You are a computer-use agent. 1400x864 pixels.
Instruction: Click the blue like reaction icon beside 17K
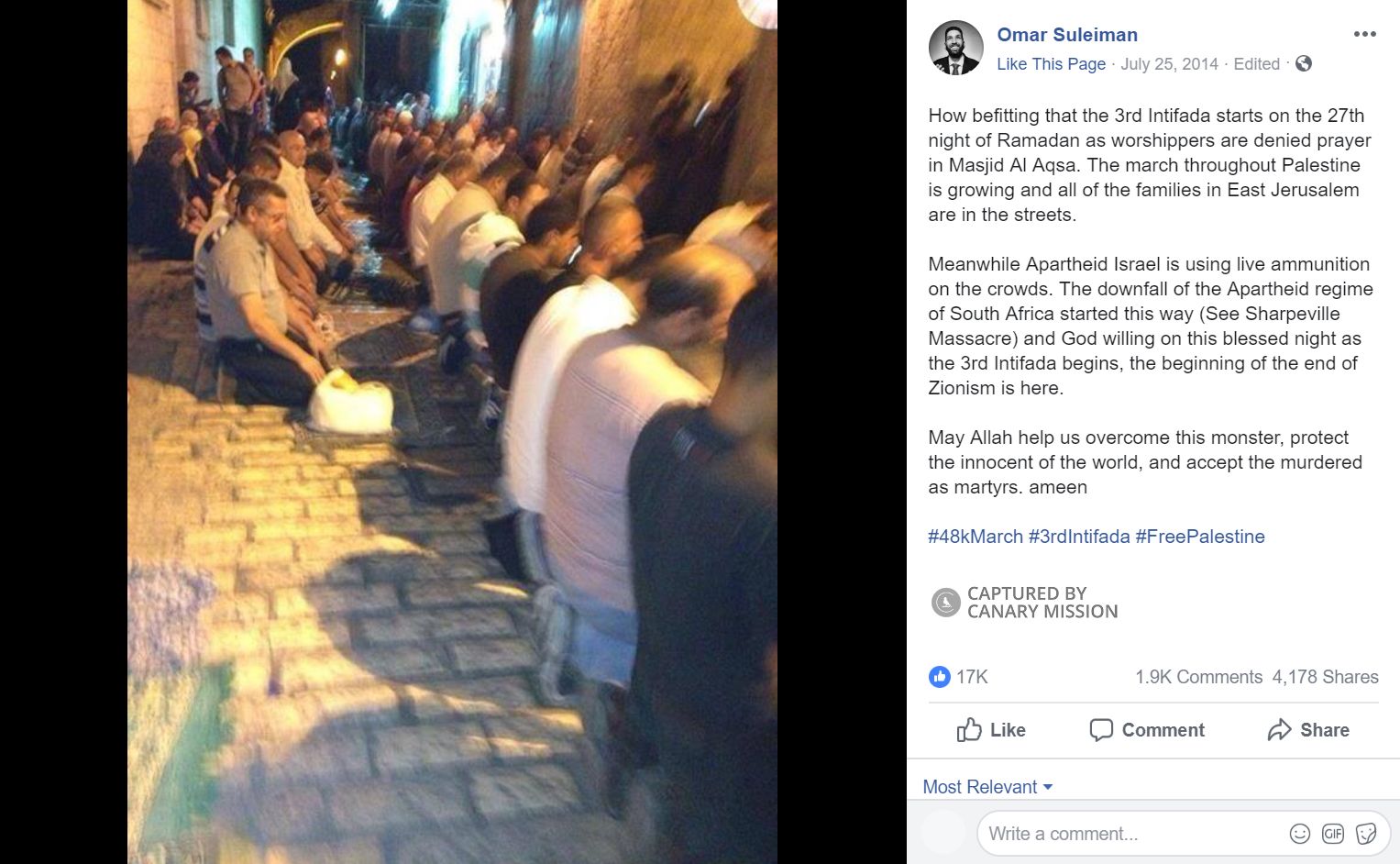point(939,677)
